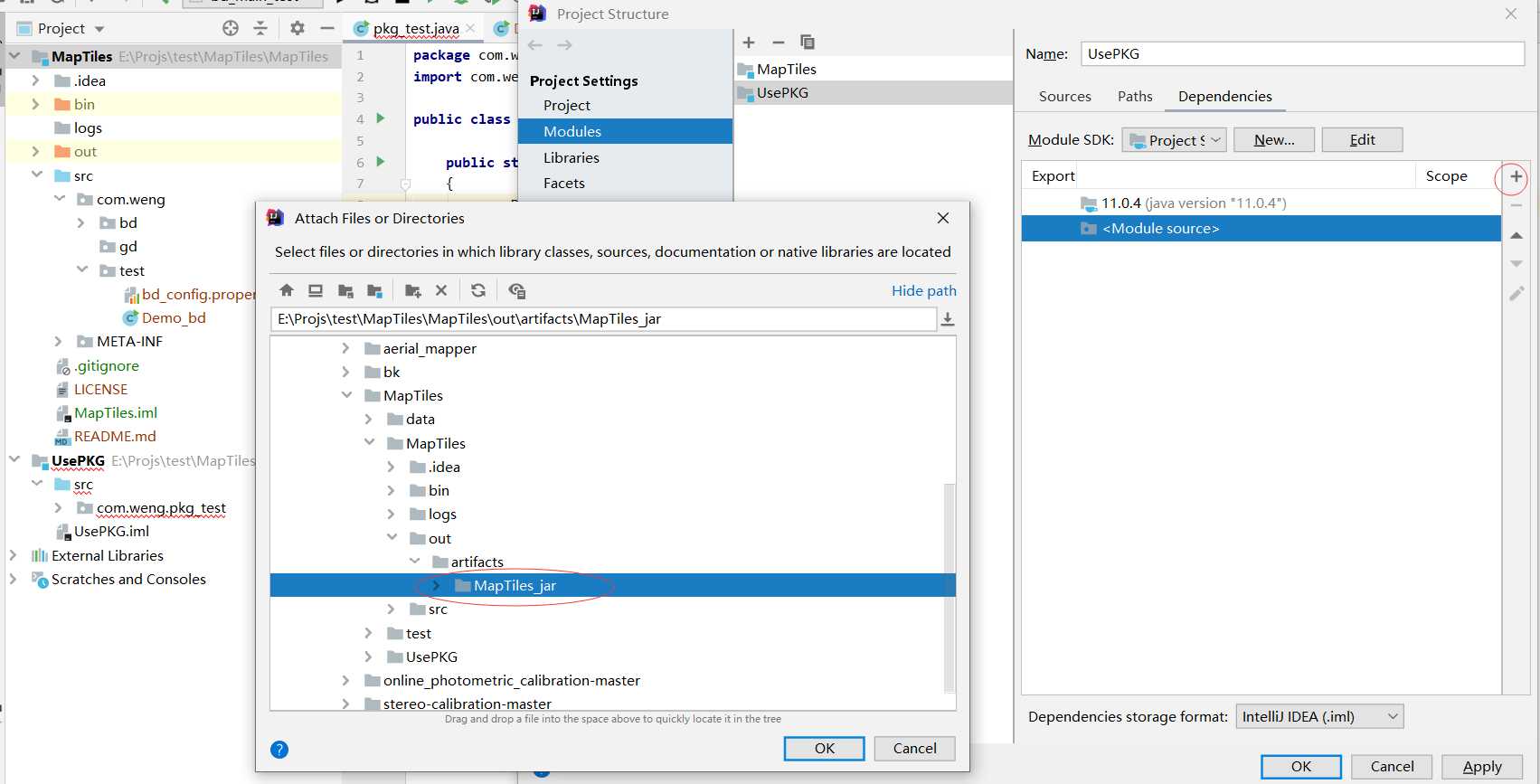The height and width of the screenshot is (784, 1540).
Task: Edit the selected dependency with the pencil icon
Action: pyautogui.click(x=1516, y=294)
